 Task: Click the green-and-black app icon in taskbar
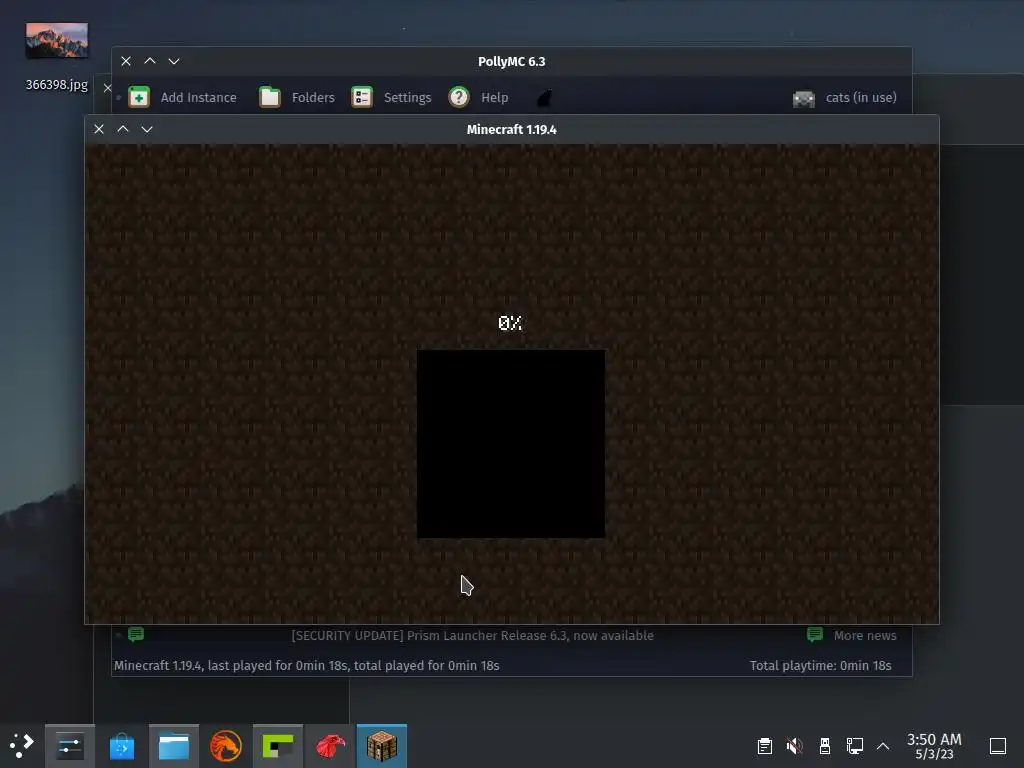[x=278, y=746]
